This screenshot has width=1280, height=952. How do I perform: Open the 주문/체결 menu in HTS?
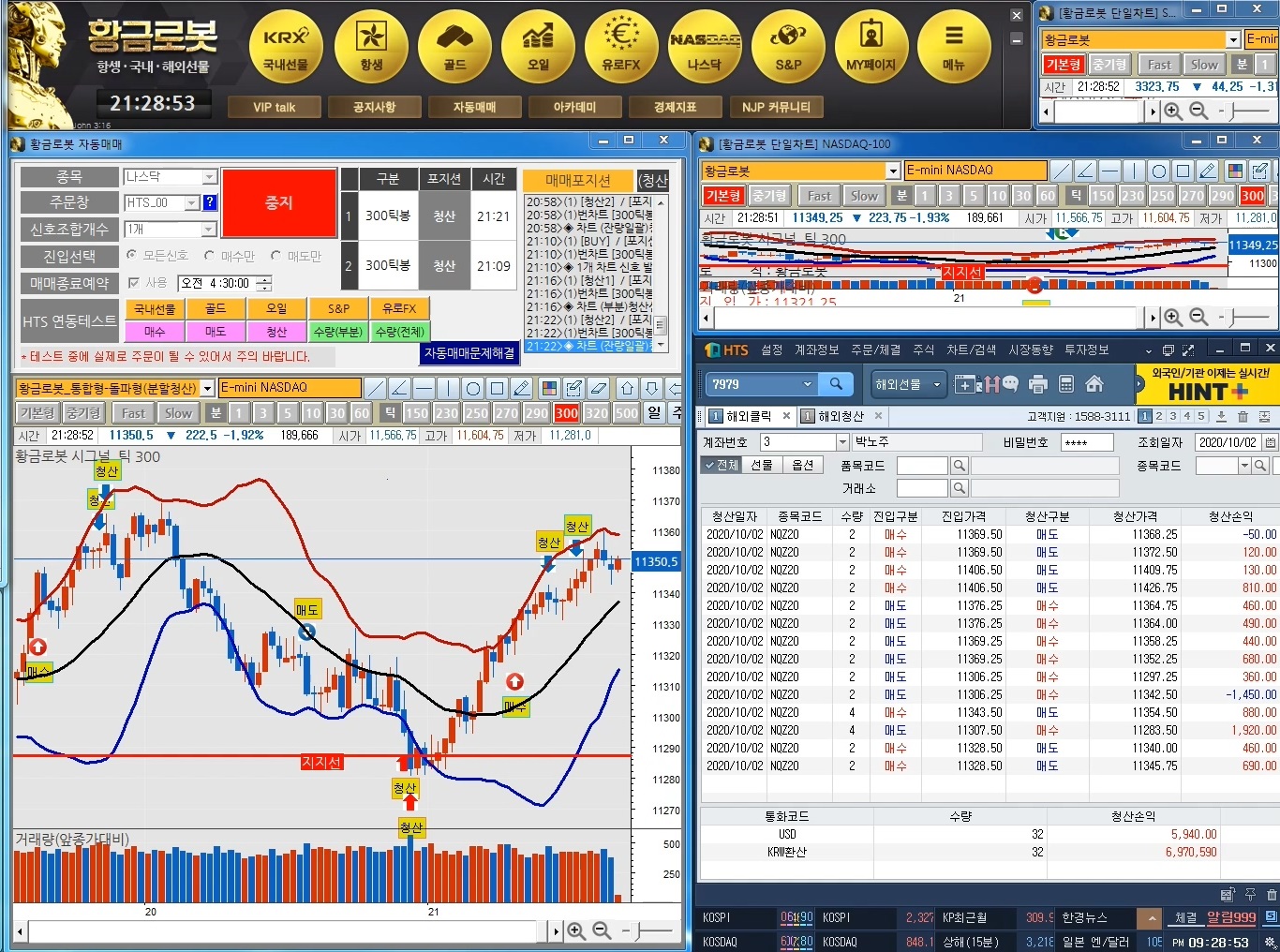[x=875, y=350]
